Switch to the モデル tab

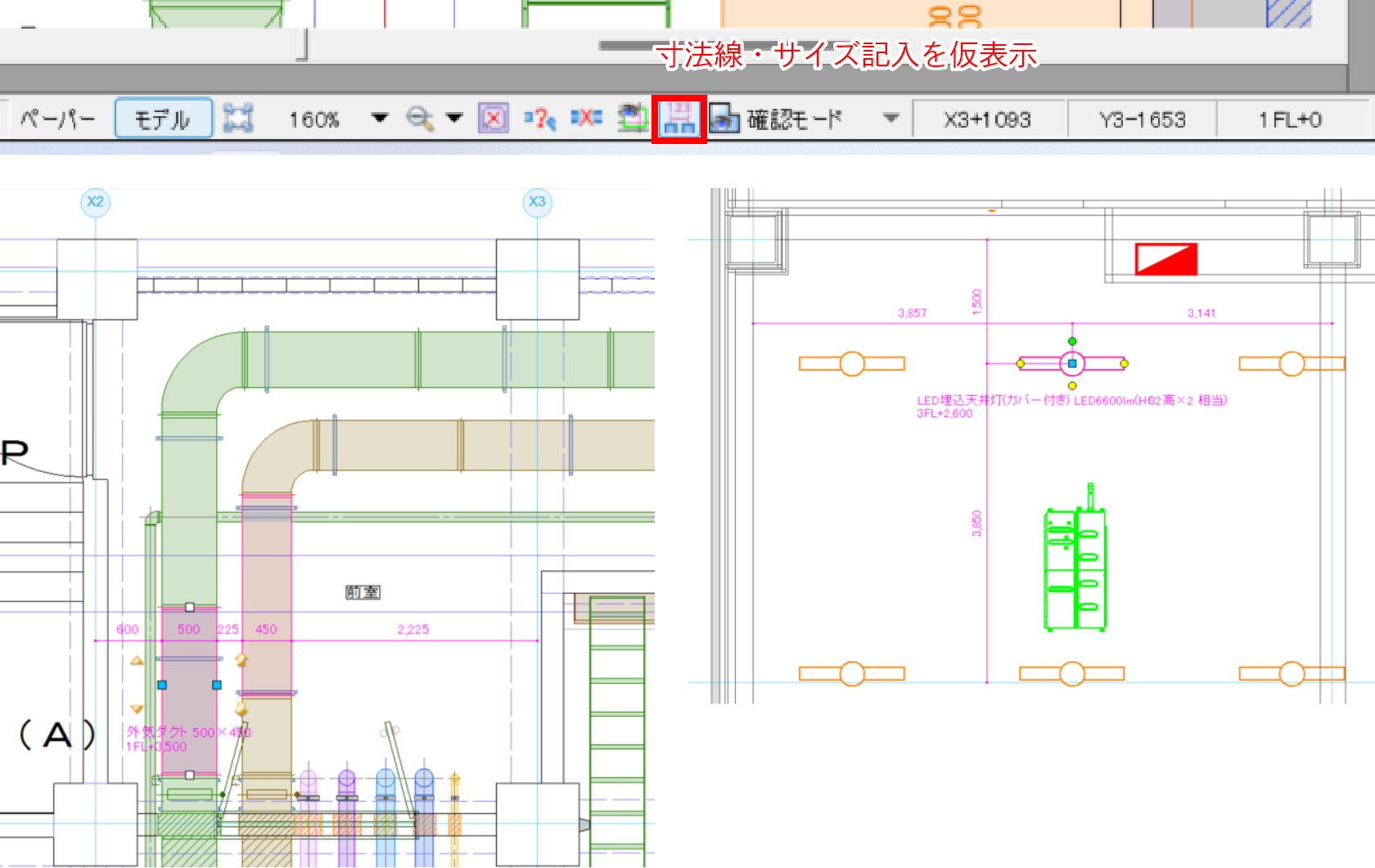click(x=163, y=119)
